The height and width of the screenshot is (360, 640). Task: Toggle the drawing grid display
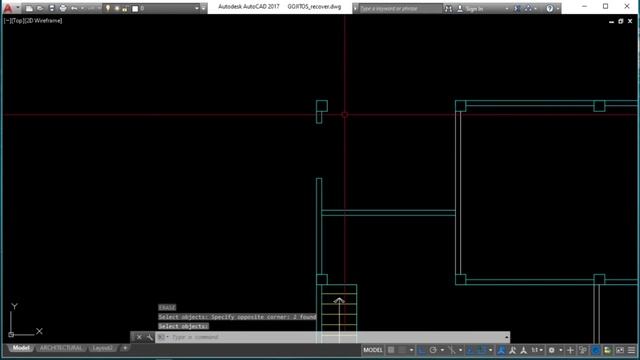pyautogui.click(x=391, y=350)
